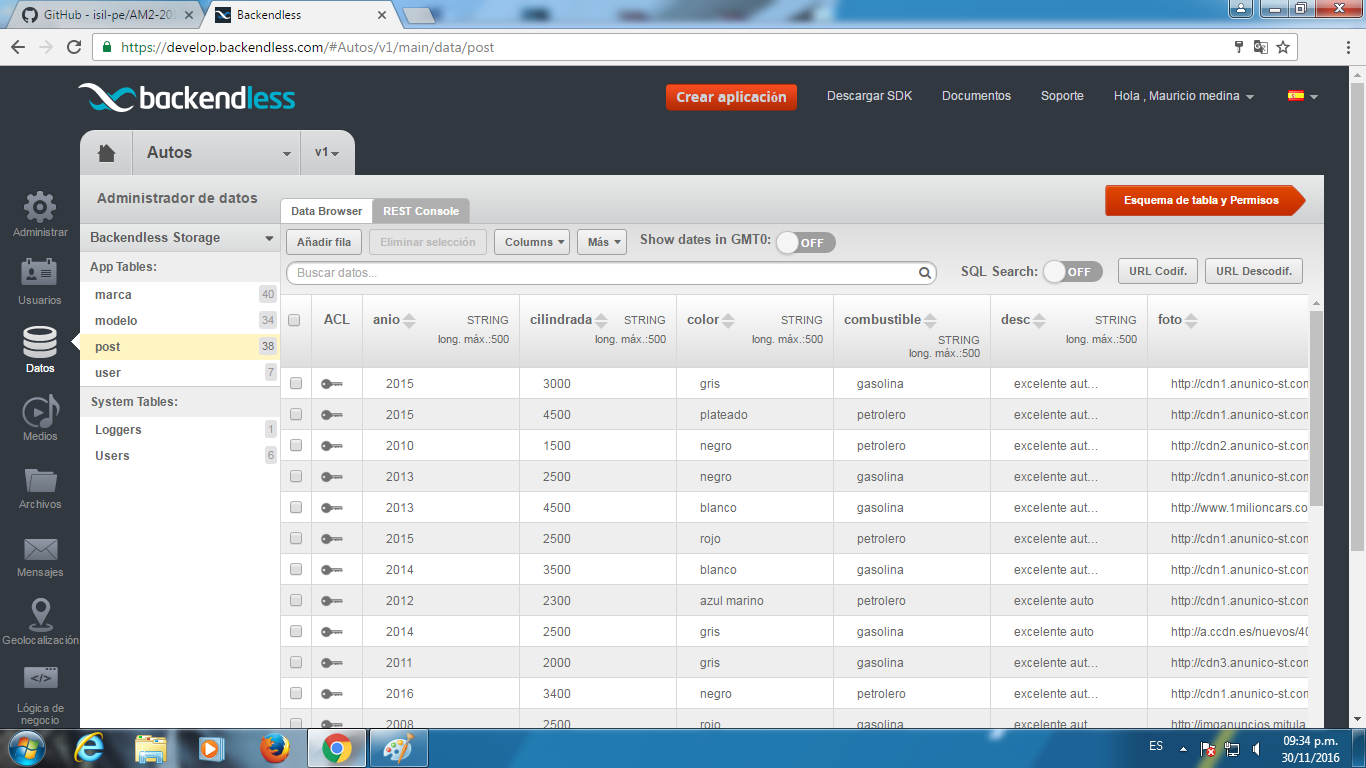Open the Autos application dropdown

(x=217, y=153)
